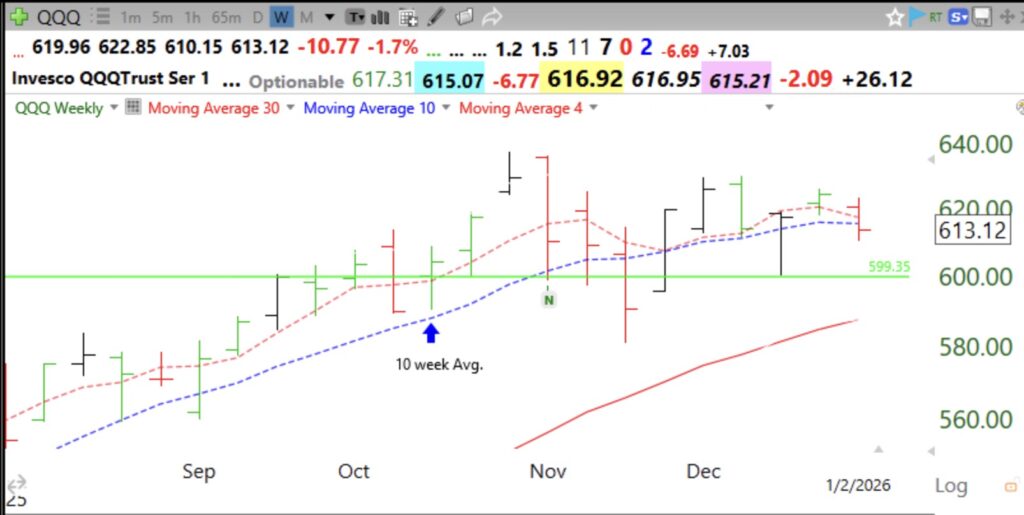The width and height of the screenshot is (1024, 515).
Task: Click the 10 week Avg. annotation text
Action: coord(439,365)
